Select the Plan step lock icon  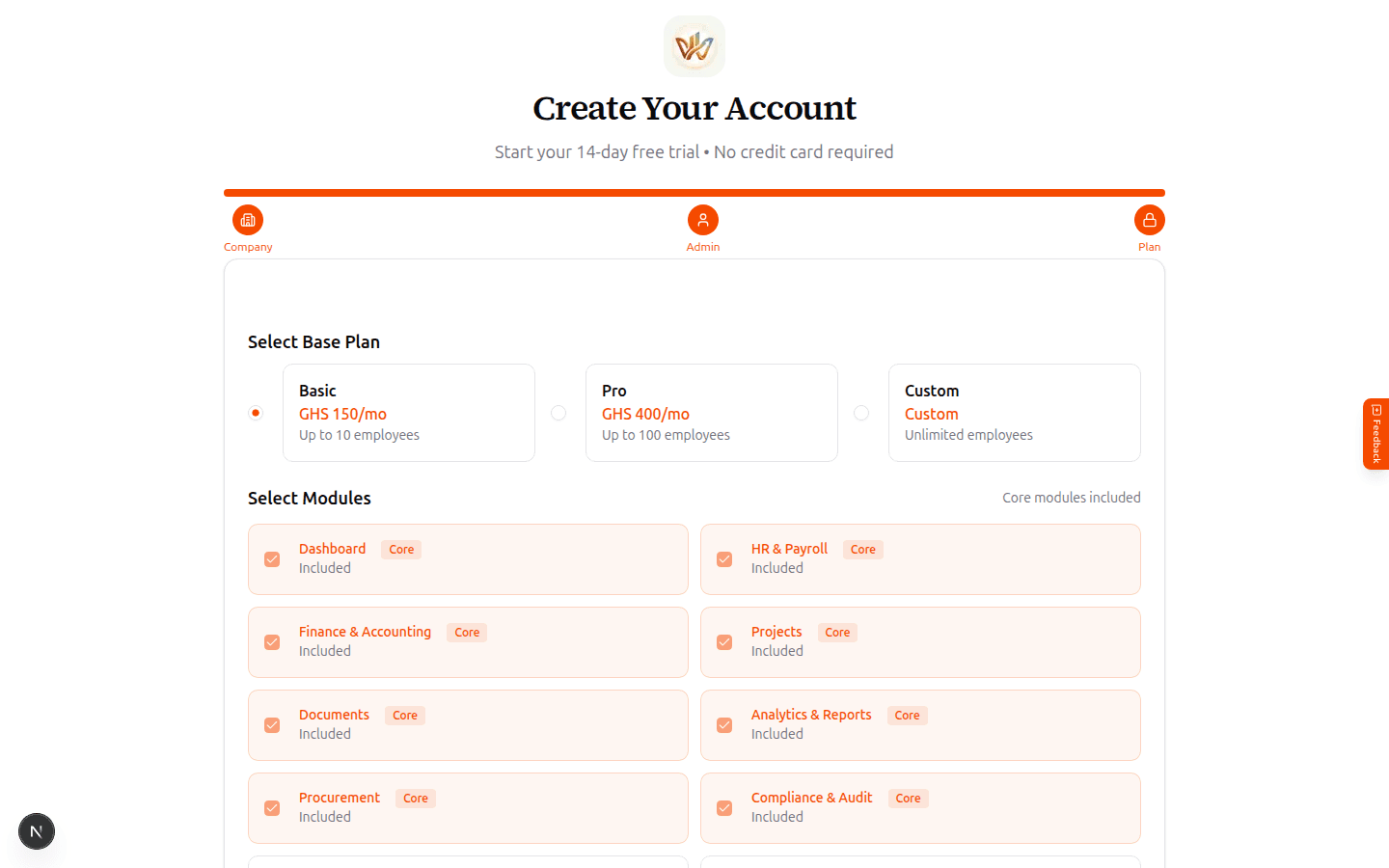(1150, 220)
